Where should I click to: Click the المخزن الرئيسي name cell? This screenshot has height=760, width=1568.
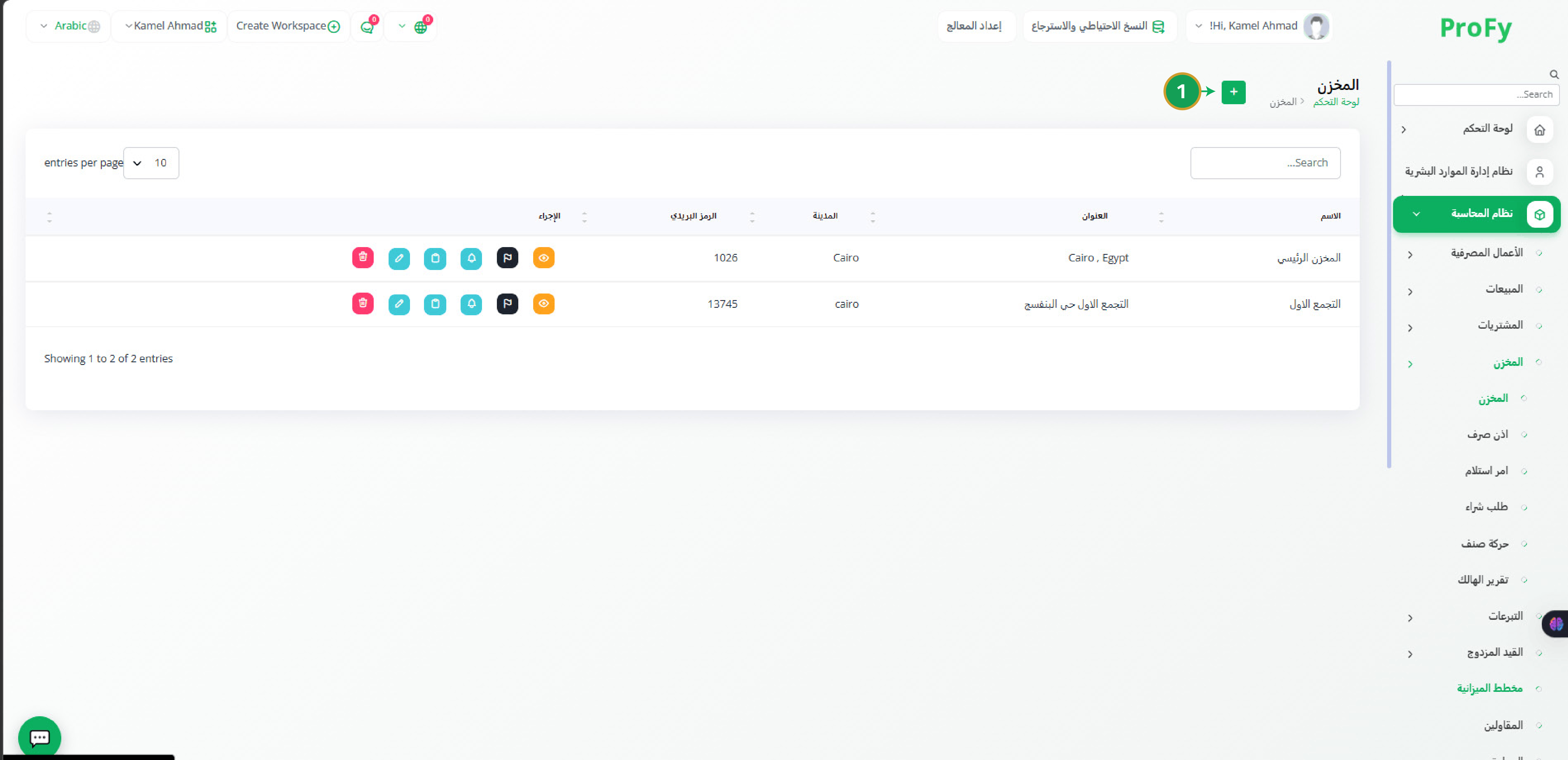pyautogui.click(x=1309, y=258)
